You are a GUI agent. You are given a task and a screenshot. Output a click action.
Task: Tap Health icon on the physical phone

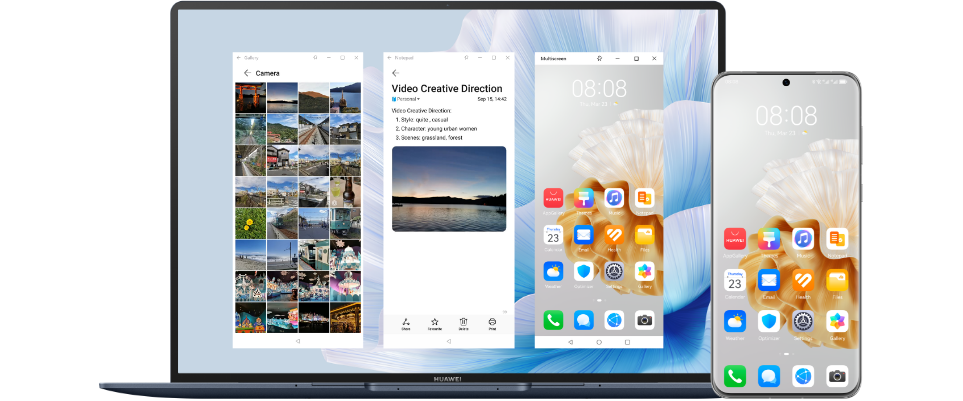click(x=803, y=280)
